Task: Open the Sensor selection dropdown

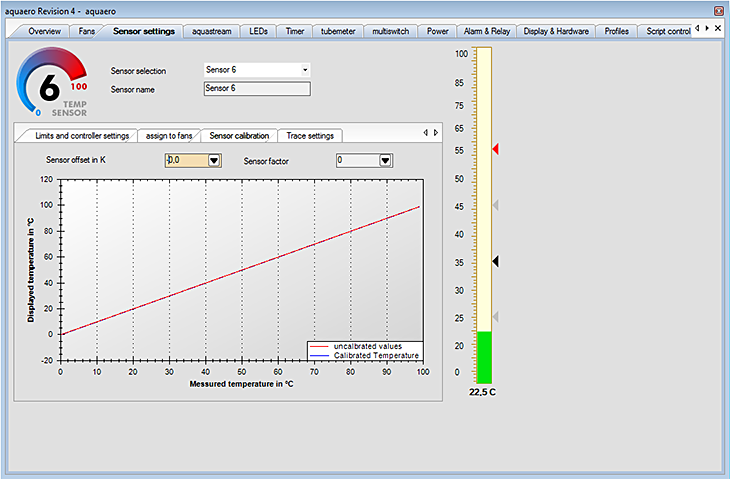Action: click(305, 71)
